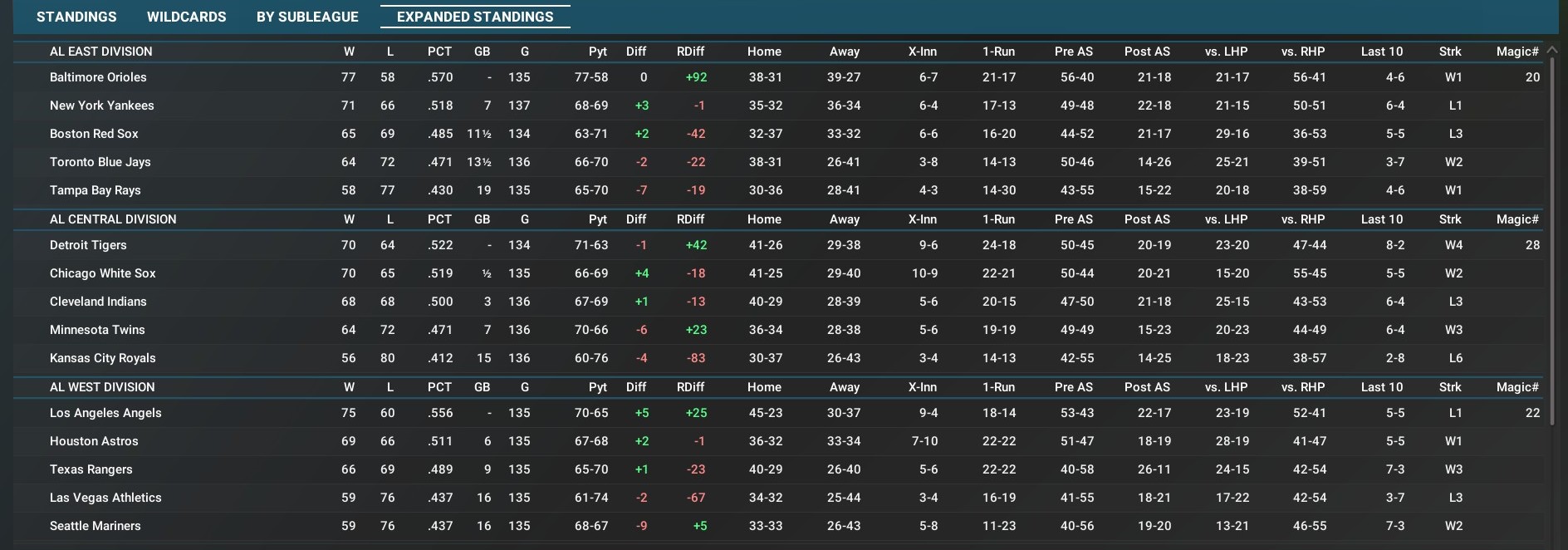The width and height of the screenshot is (1568, 550).
Task: Click the Los Angeles Angels team name
Action: pyautogui.click(x=105, y=413)
